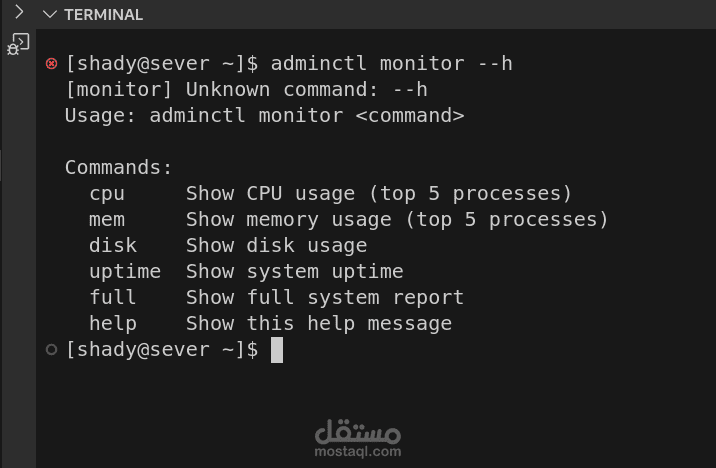Viewport: 716px width, 468px height.
Task: Click the uptime command entry
Action: [x=125, y=272]
